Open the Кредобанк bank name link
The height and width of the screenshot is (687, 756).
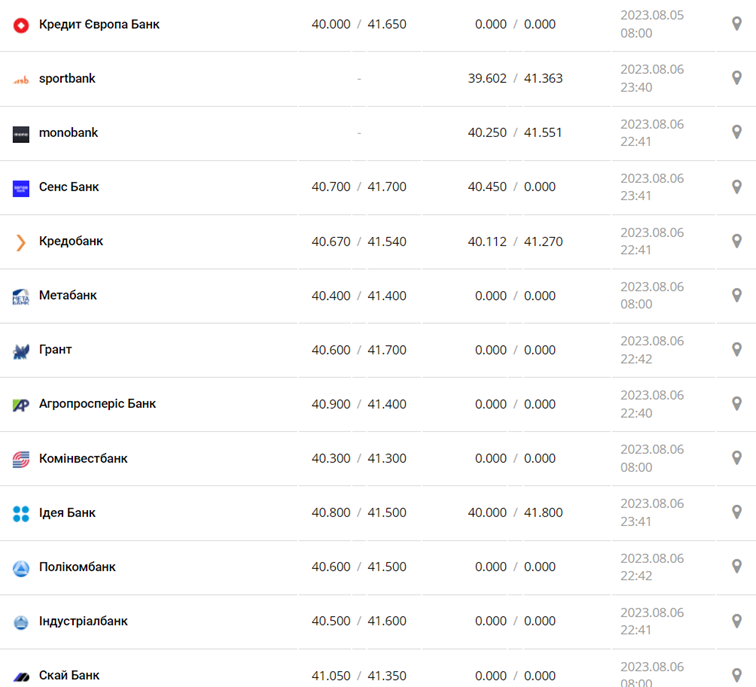click(71, 241)
